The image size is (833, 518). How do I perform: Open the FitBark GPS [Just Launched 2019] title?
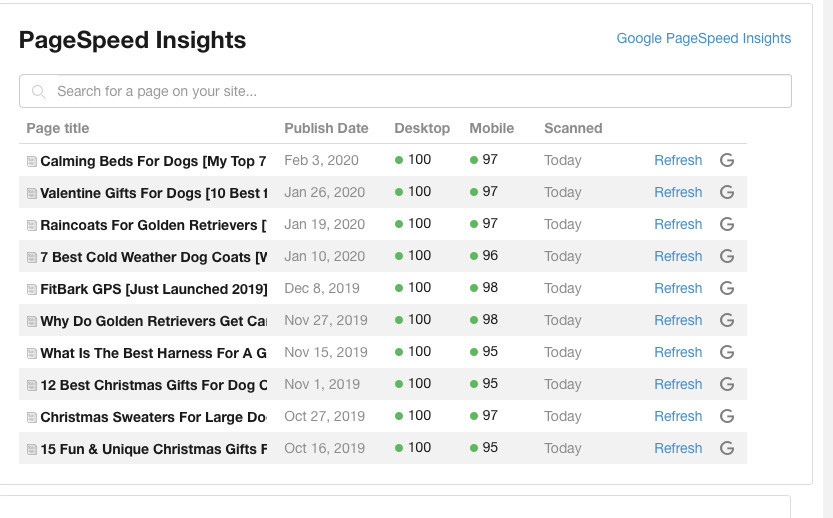154,289
